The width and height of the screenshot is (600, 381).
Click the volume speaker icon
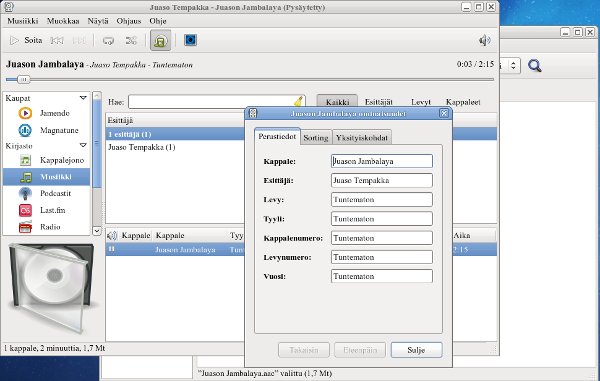tap(484, 40)
